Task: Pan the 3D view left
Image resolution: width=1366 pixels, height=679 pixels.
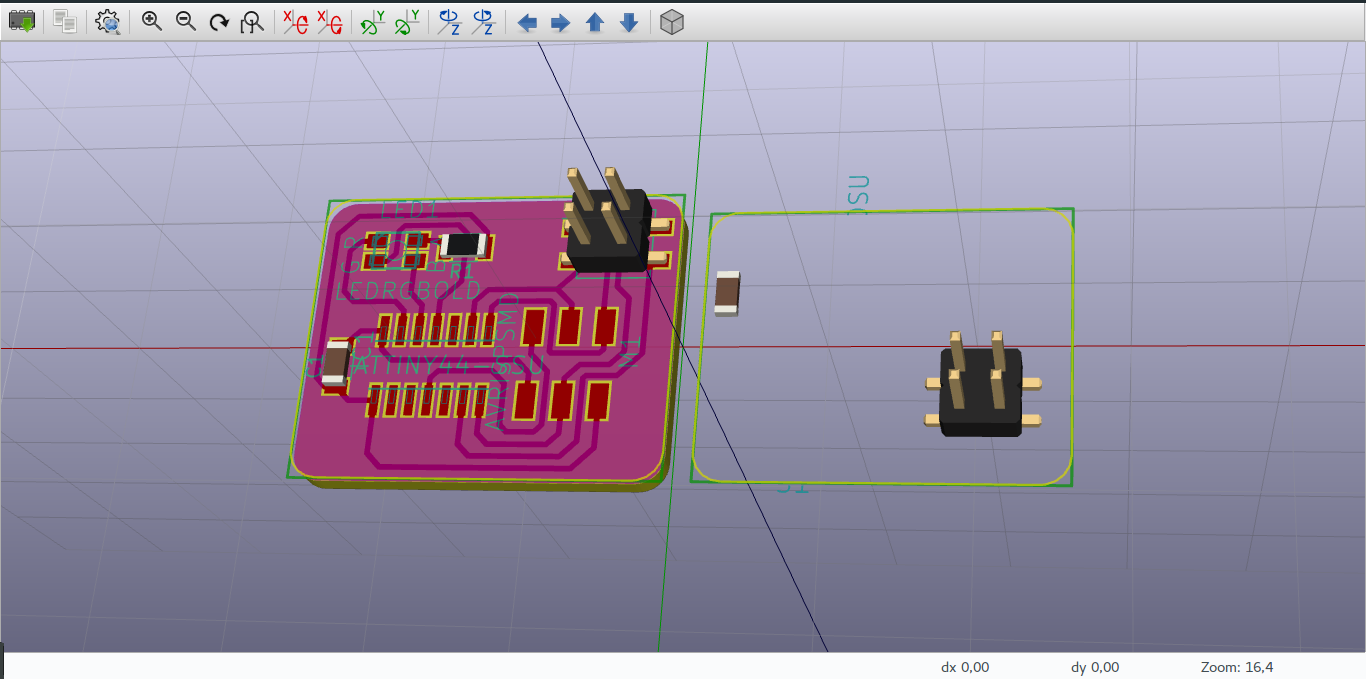Action: tap(527, 22)
